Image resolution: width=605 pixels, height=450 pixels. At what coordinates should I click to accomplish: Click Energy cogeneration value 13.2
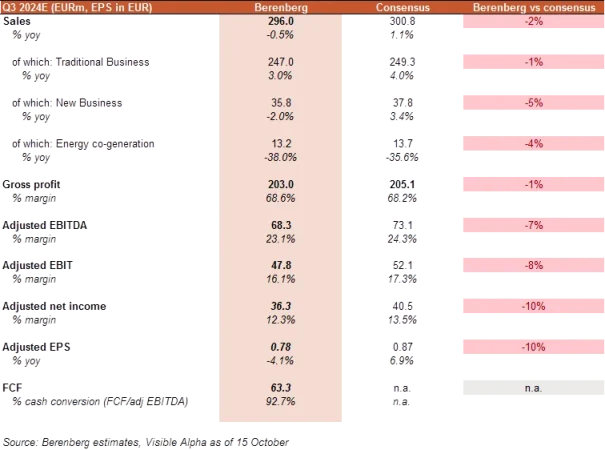click(280, 144)
